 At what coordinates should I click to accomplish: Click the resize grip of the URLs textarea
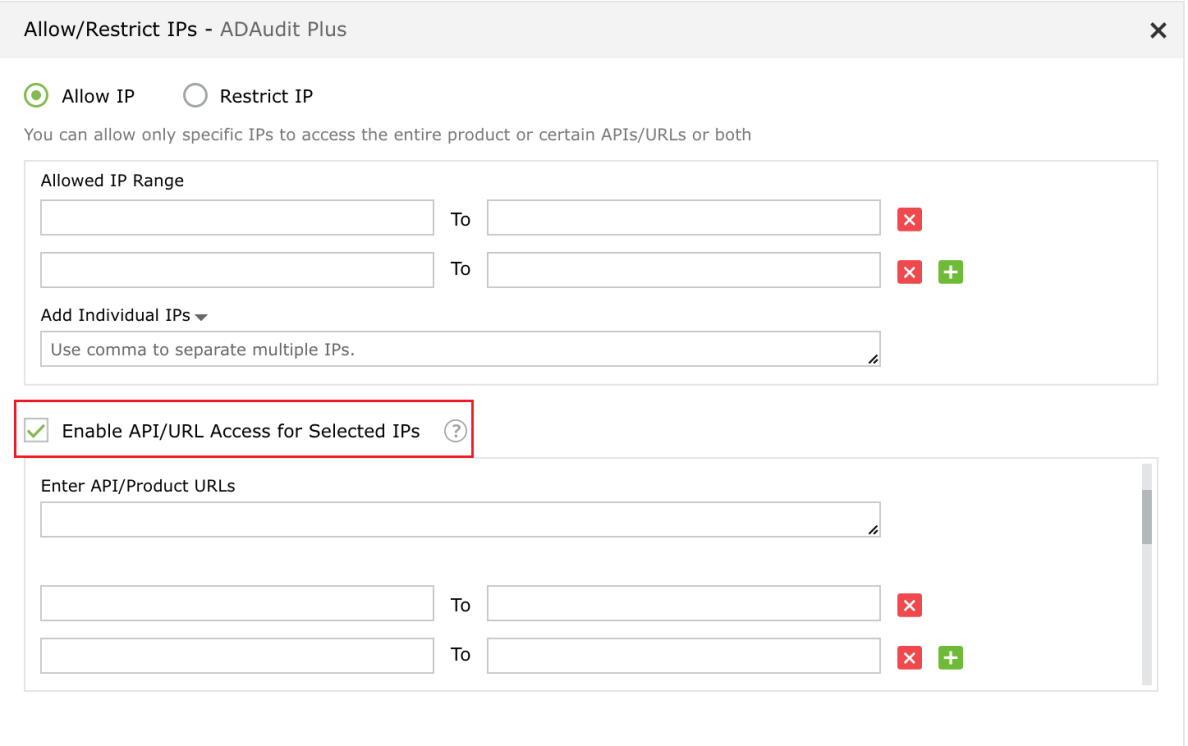click(875, 530)
